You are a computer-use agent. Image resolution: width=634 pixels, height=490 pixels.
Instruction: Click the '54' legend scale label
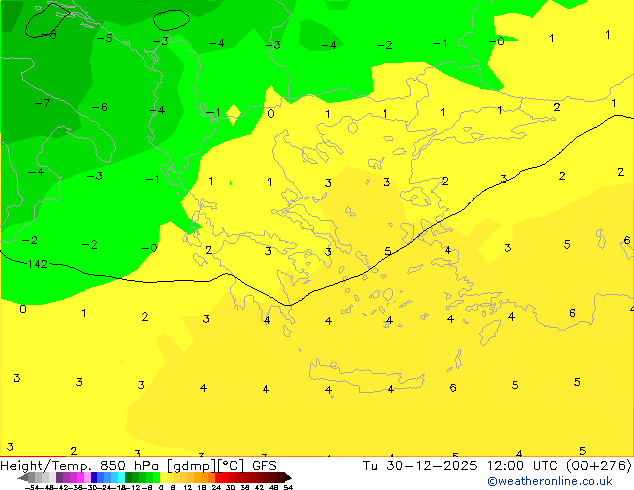[287, 487]
